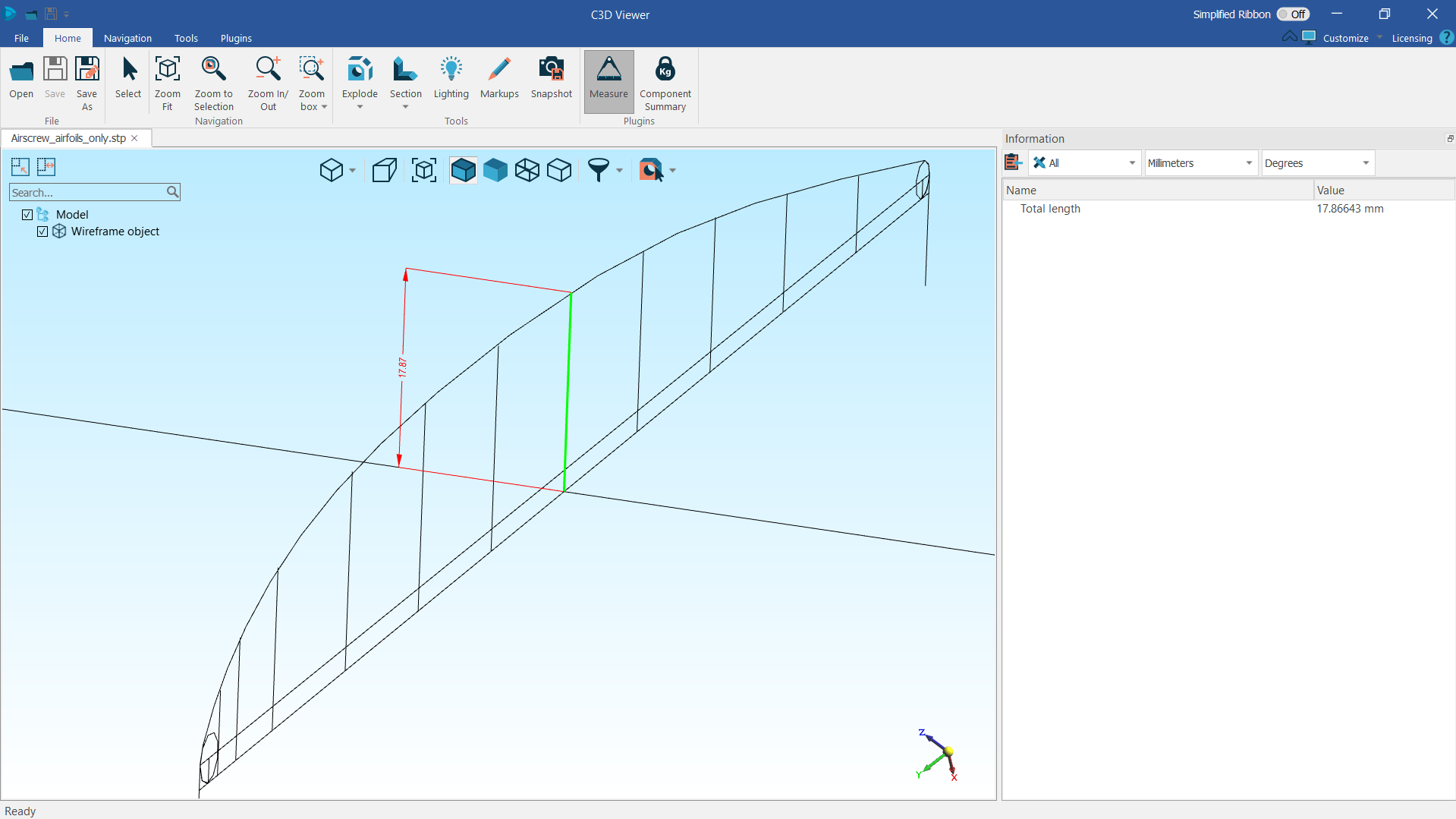1456x819 pixels.
Task: Open the Degrees angle units dropdown
Action: [1317, 163]
